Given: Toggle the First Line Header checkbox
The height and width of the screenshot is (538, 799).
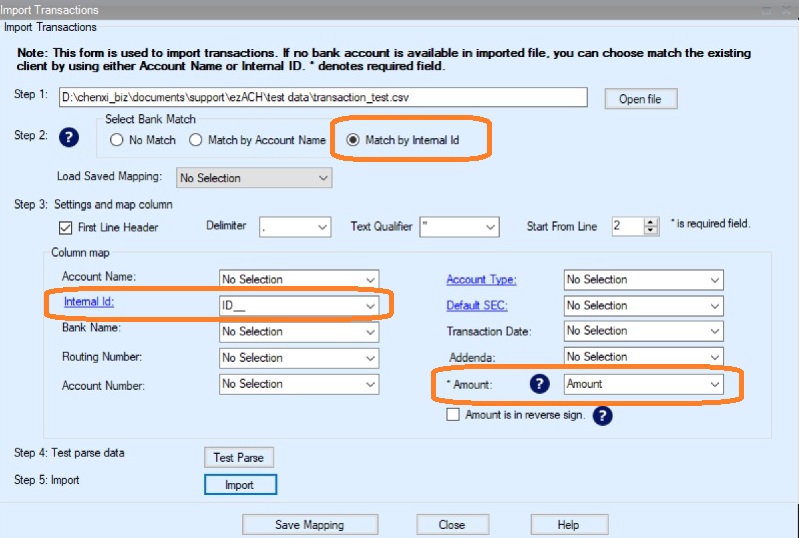Looking at the screenshot, I should coord(66,228).
